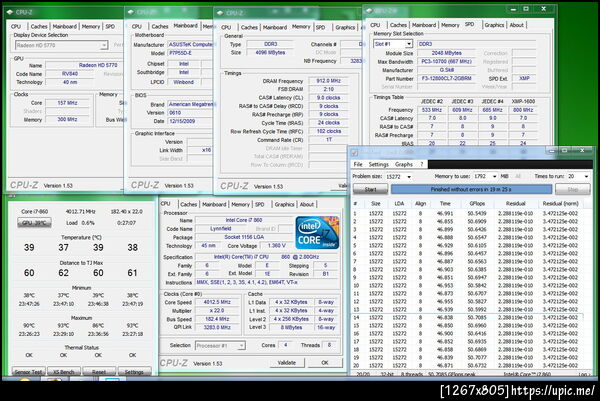Click the '4012.71 MHz' reading in Real Temp

tap(82, 212)
